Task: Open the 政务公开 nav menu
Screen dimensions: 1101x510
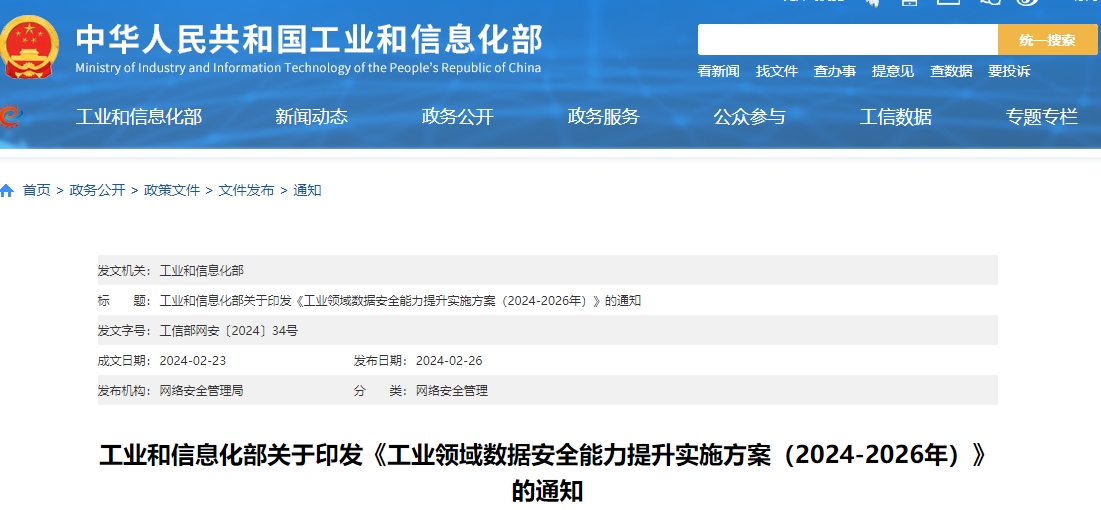Action: (457, 117)
